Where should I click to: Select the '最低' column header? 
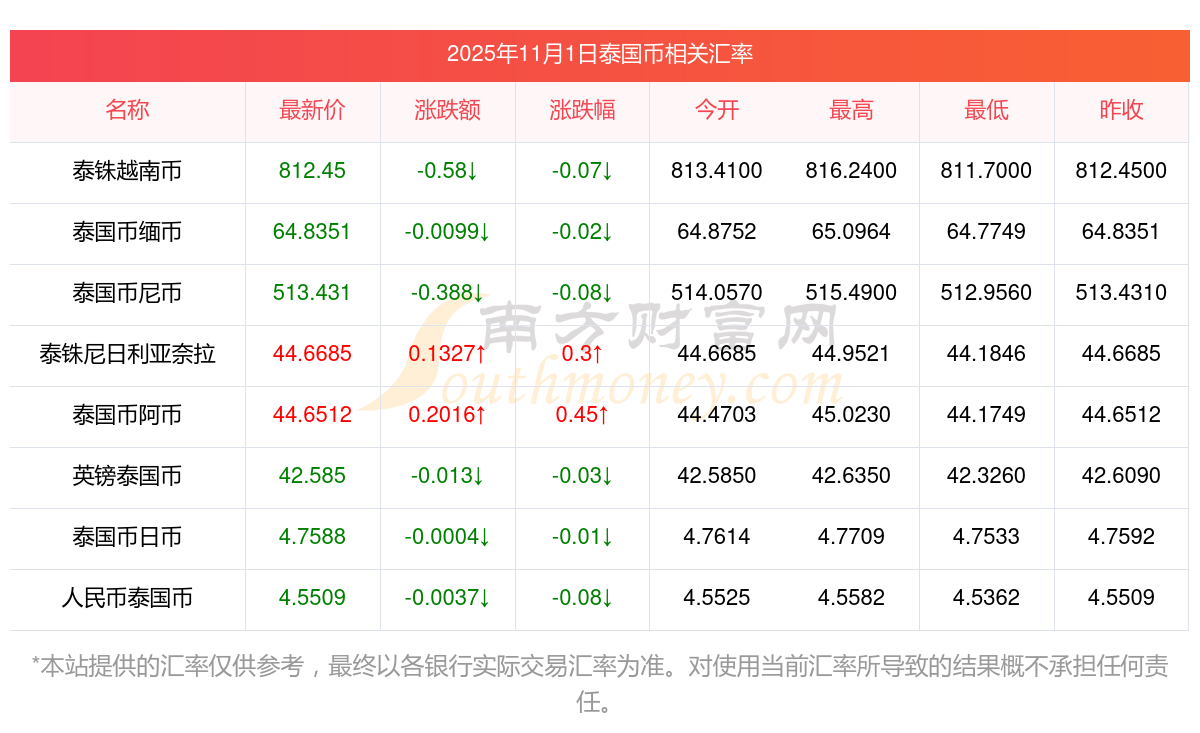(986, 110)
